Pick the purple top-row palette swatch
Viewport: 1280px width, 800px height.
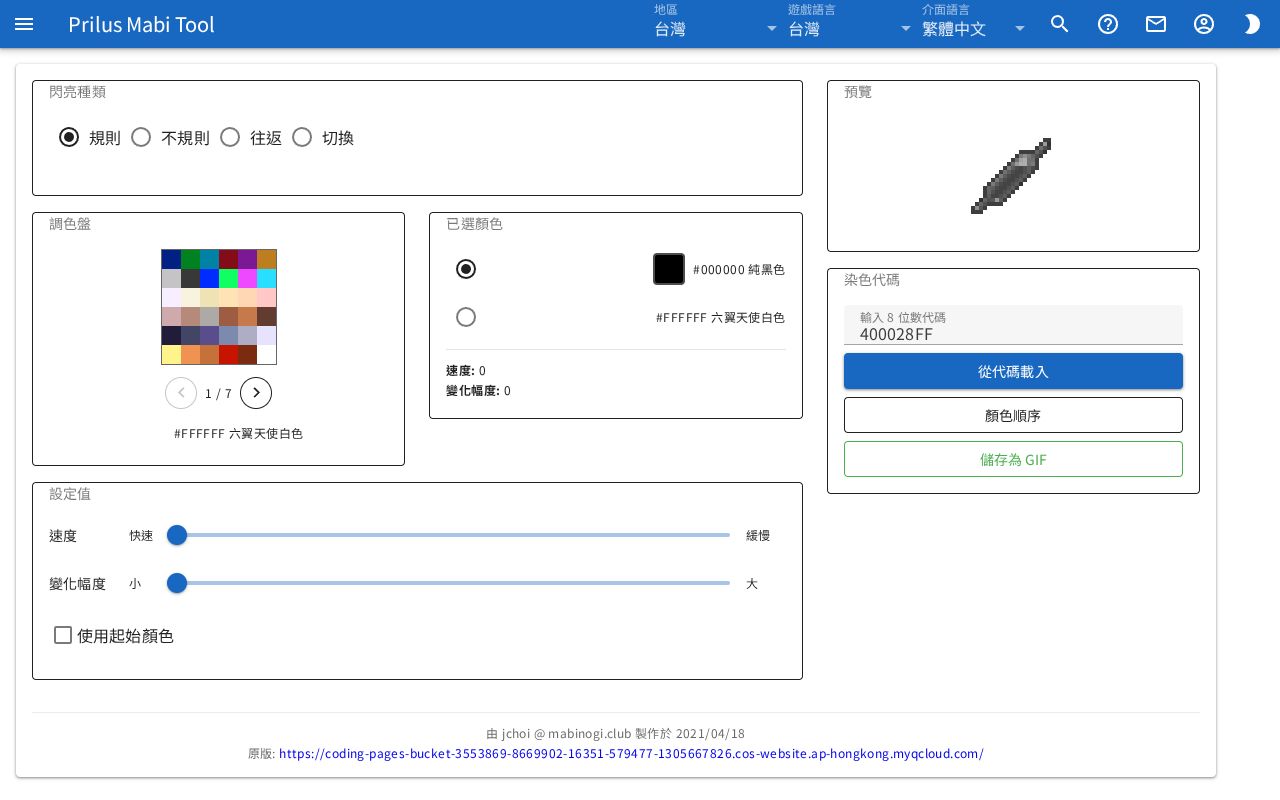[x=247, y=260]
